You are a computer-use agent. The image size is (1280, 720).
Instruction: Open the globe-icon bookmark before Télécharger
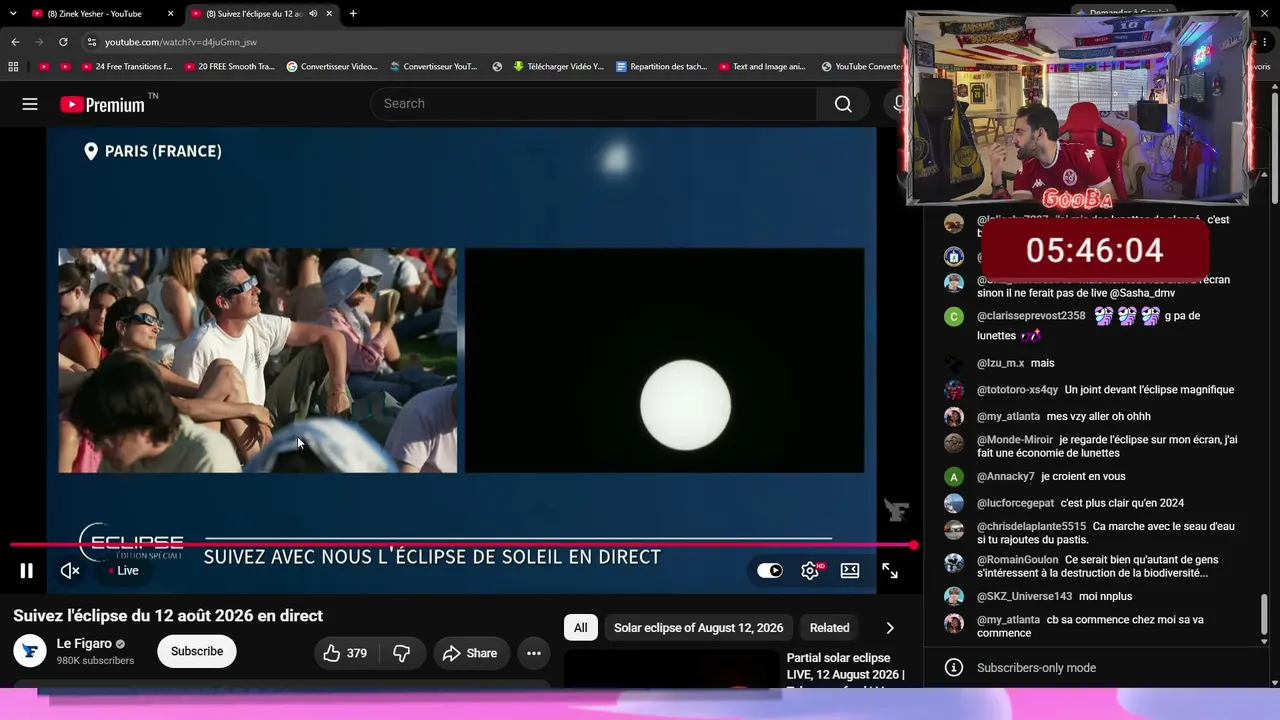pos(497,67)
